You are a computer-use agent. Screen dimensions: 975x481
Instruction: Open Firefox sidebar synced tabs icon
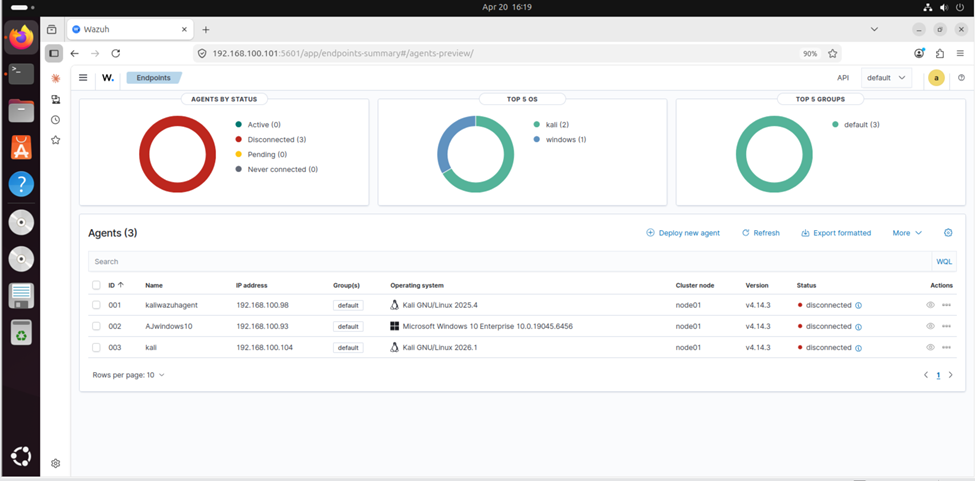pyautogui.click(x=55, y=99)
